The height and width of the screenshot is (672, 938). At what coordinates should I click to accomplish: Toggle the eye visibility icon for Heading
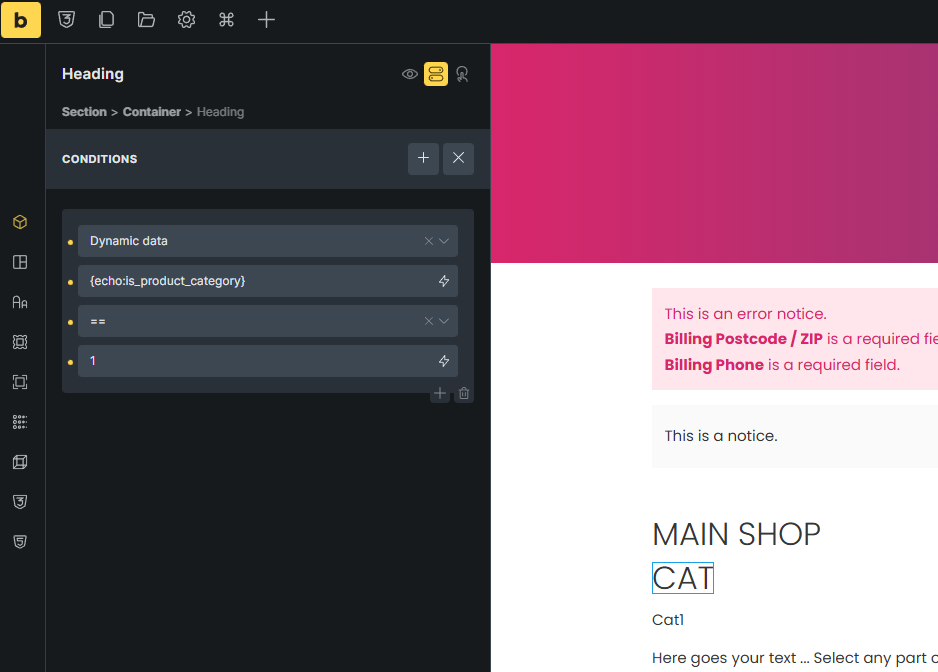[409, 74]
